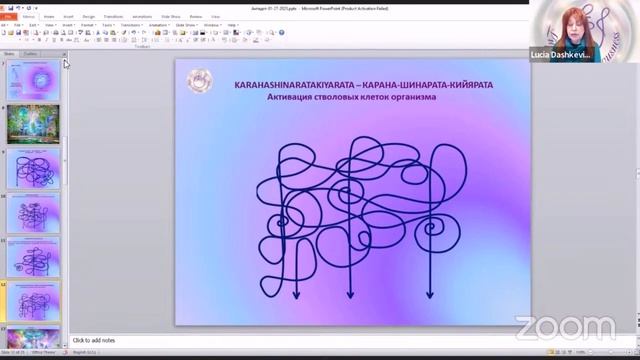Open the classic Window menu dropdown
The width and height of the screenshot is (640, 360).
coord(212,25)
